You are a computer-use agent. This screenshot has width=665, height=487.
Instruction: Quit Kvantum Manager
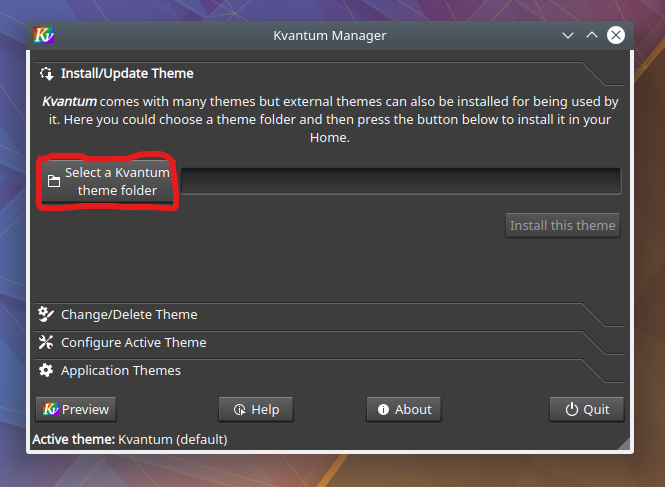point(587,409)
